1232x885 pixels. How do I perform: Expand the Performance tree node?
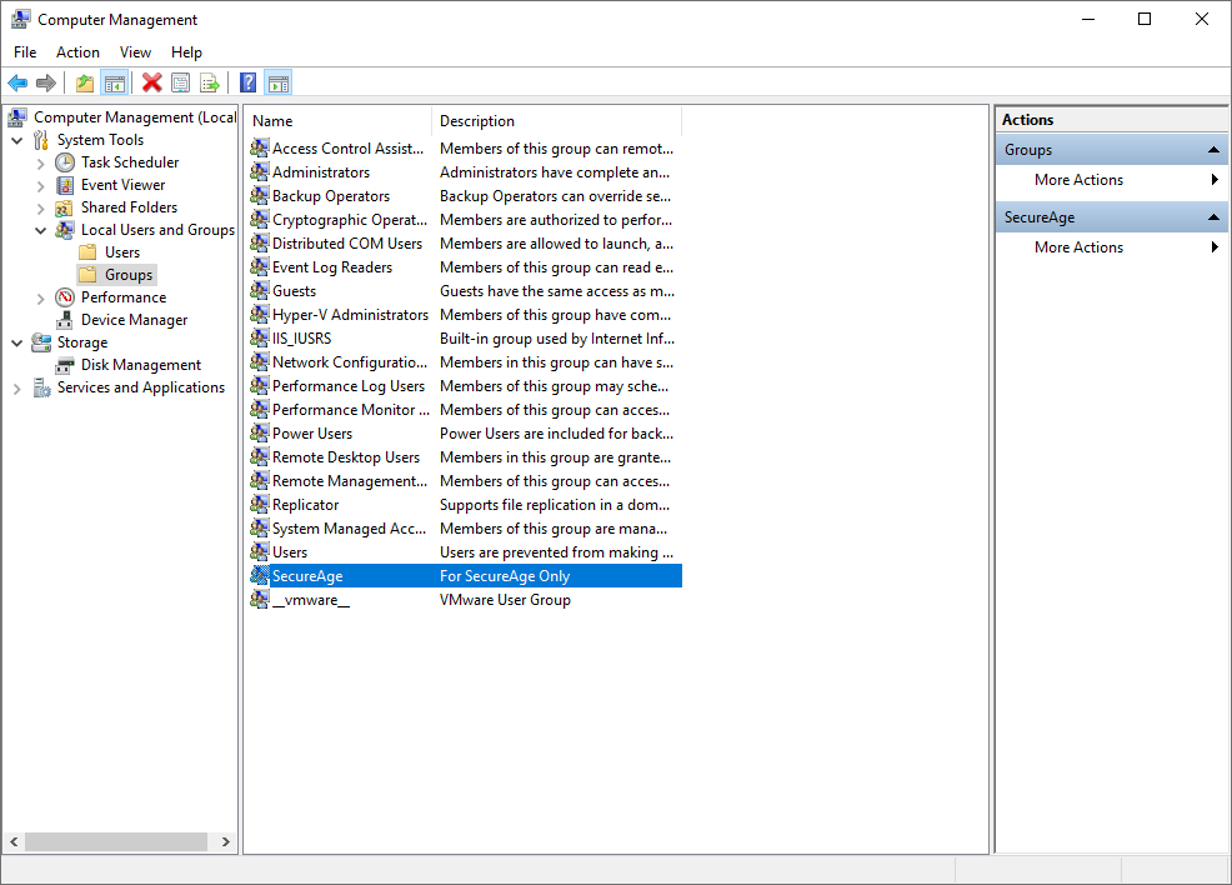(41, 298)
